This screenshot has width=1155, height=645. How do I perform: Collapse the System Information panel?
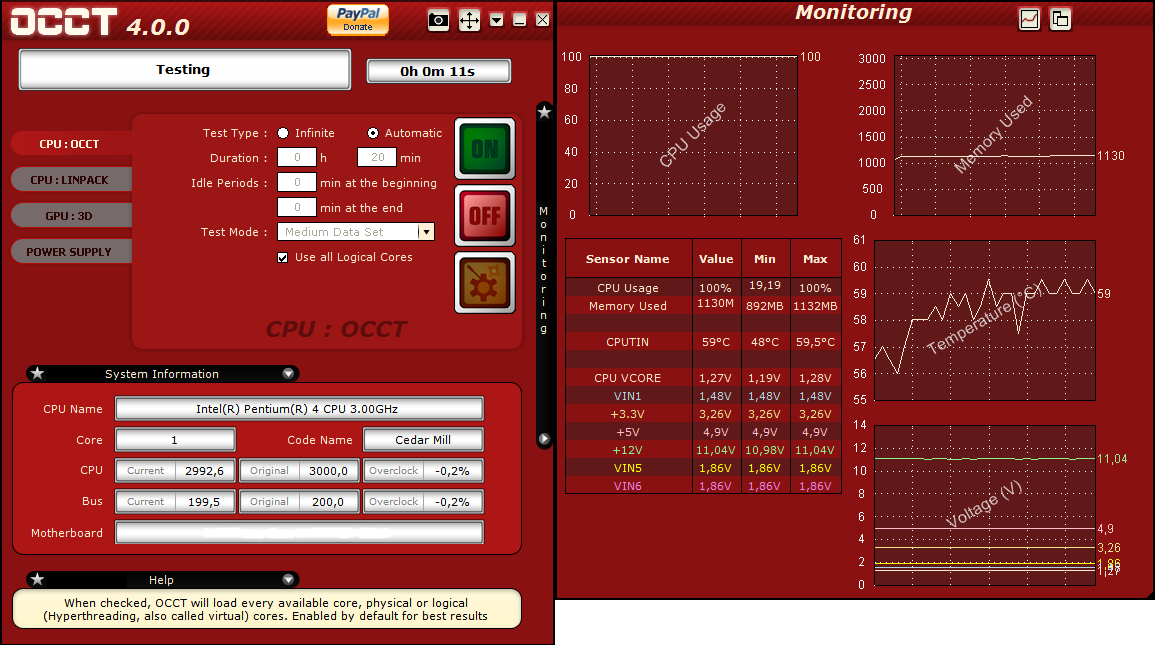pos(290,373)
